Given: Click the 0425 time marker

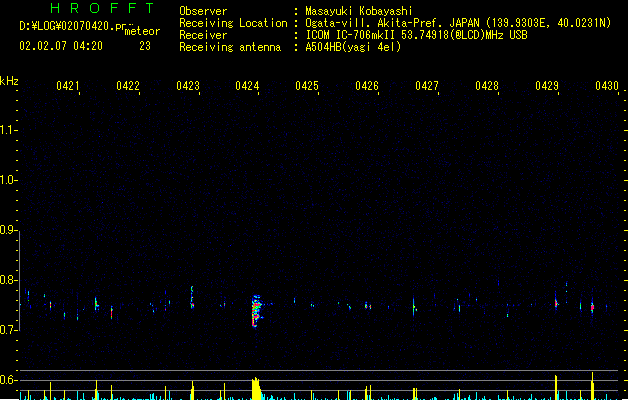Looking at the screenshot, I should [x=307, y=86].
